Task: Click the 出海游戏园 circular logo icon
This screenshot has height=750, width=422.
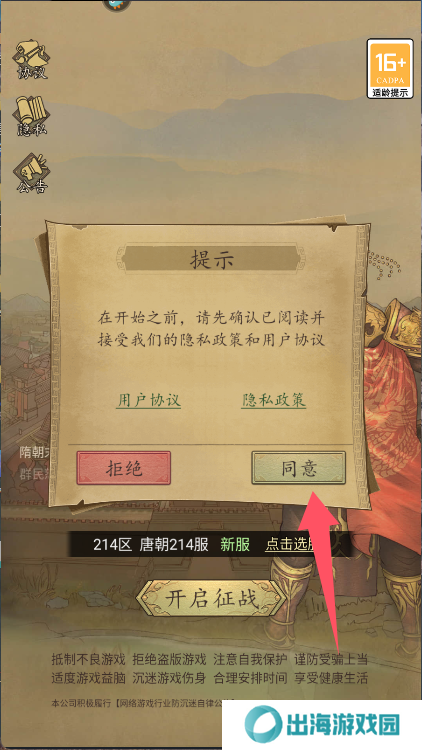Action: pyautogui.click(x=263, y=725)
